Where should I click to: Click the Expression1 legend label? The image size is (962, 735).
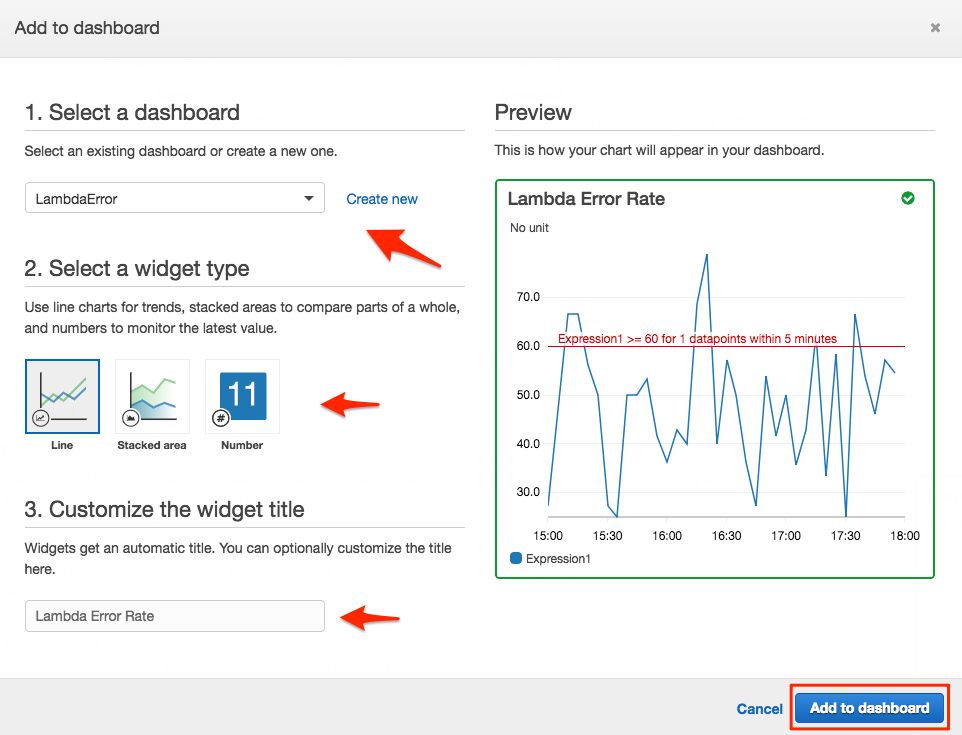(558, 559)
